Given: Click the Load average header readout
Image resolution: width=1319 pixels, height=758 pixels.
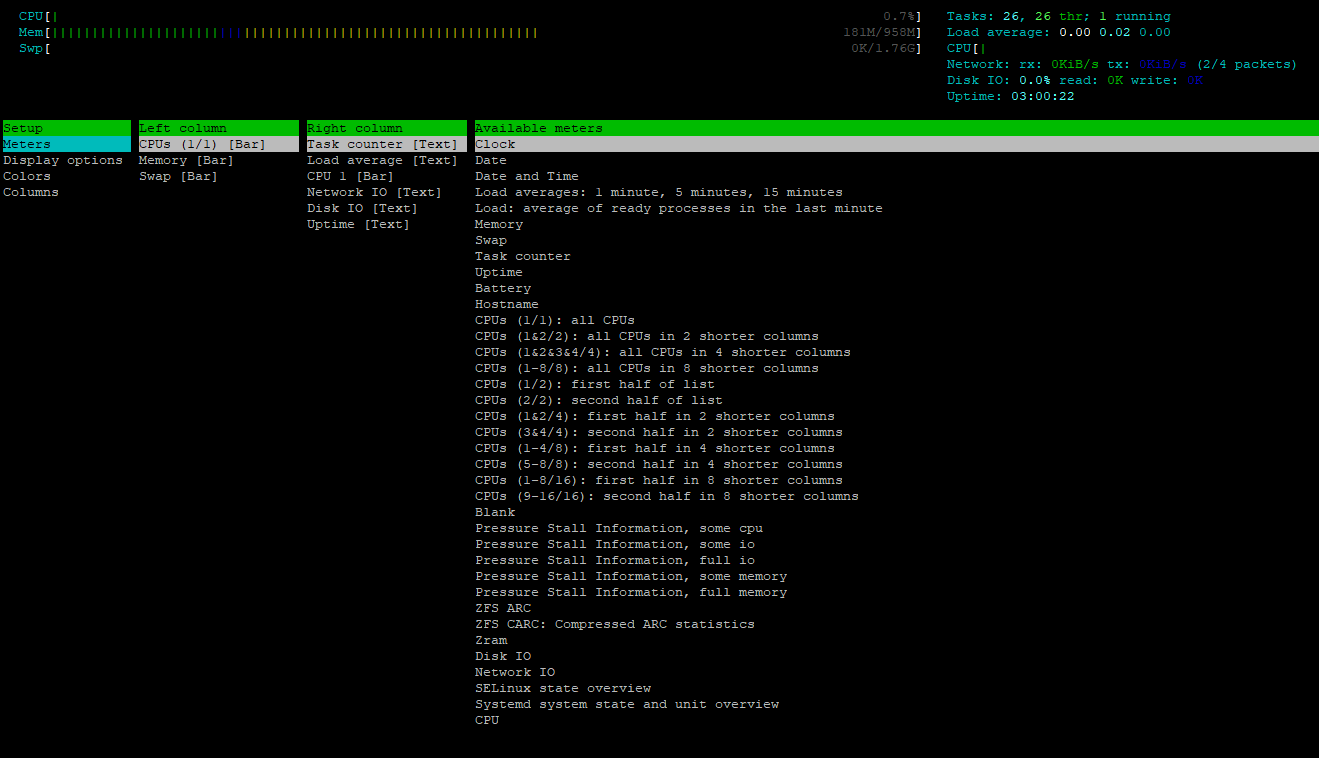Looking at the screenshot, I should point(1058,32).
